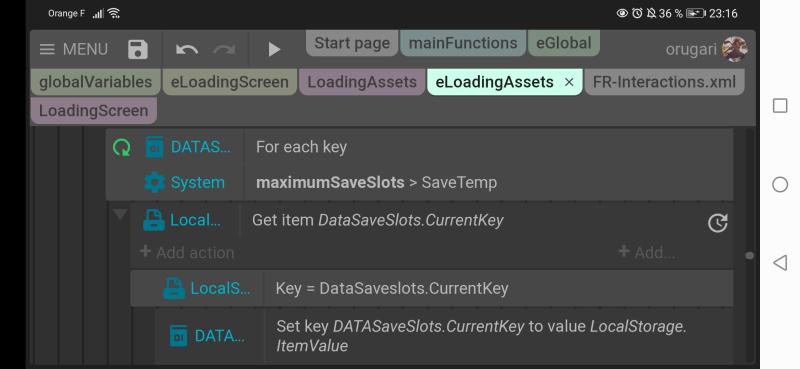Screen dimensions: 800x369
Task: Switch to the Start page tab
Action: [352, 43]
